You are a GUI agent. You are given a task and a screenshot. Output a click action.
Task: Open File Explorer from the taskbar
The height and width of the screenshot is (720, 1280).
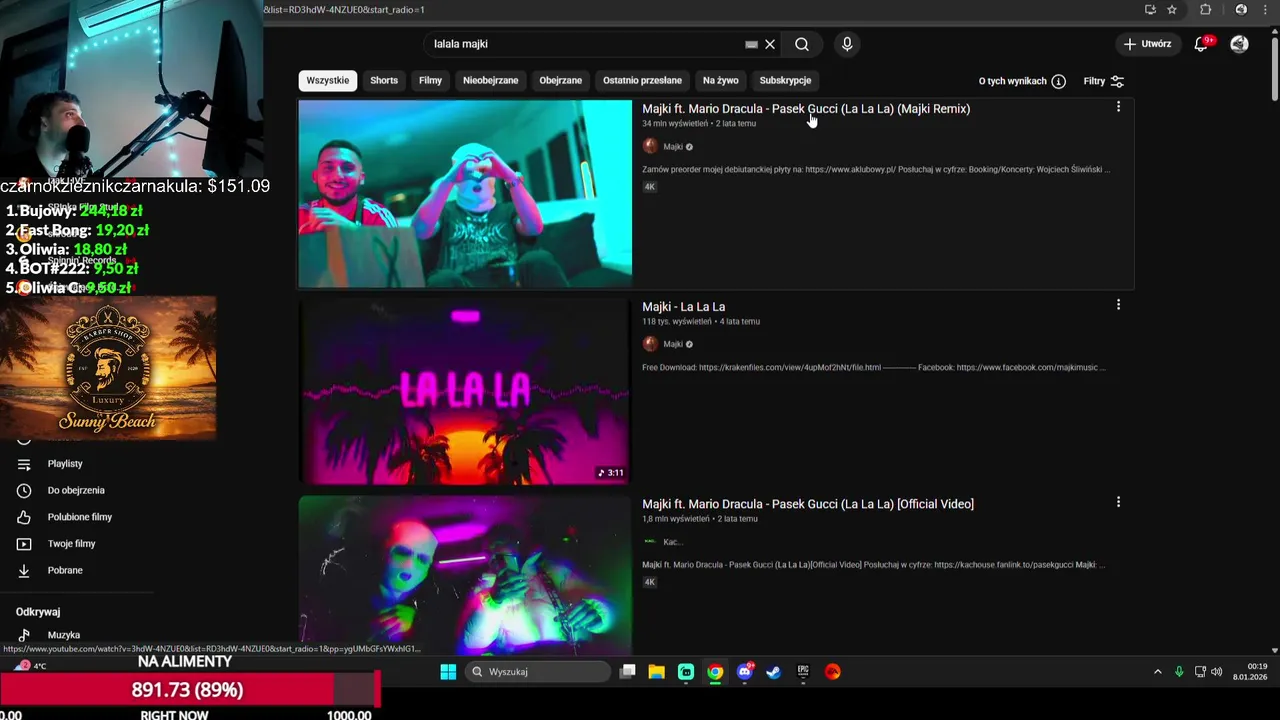coord(656,672)
